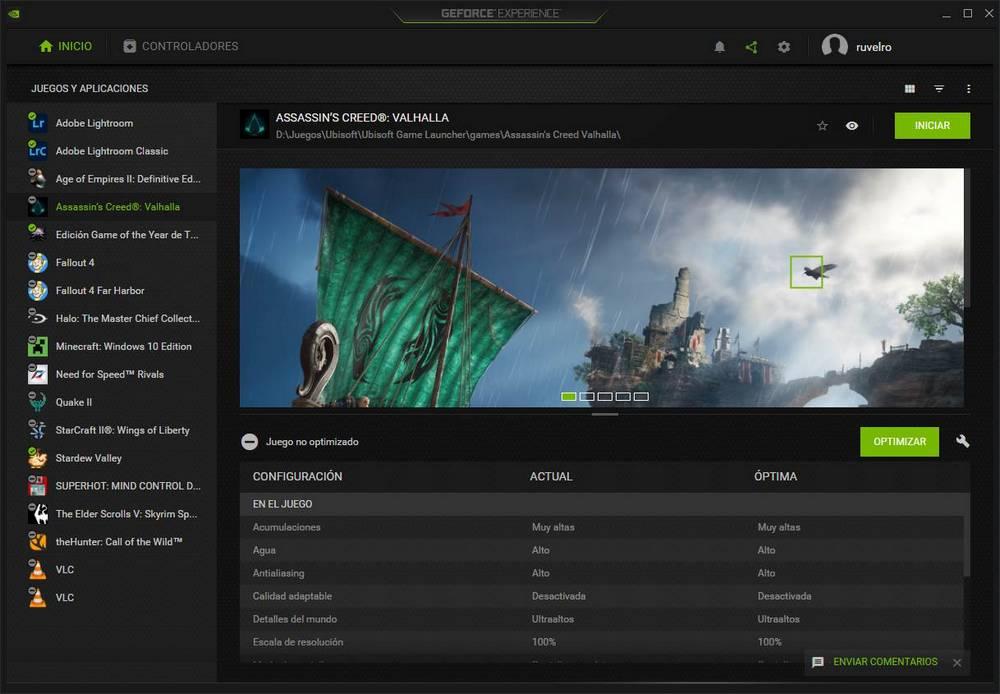The image size is (1000, 694).
Task: Open GeForce Experience settings gear
Action: coord(784,46)
